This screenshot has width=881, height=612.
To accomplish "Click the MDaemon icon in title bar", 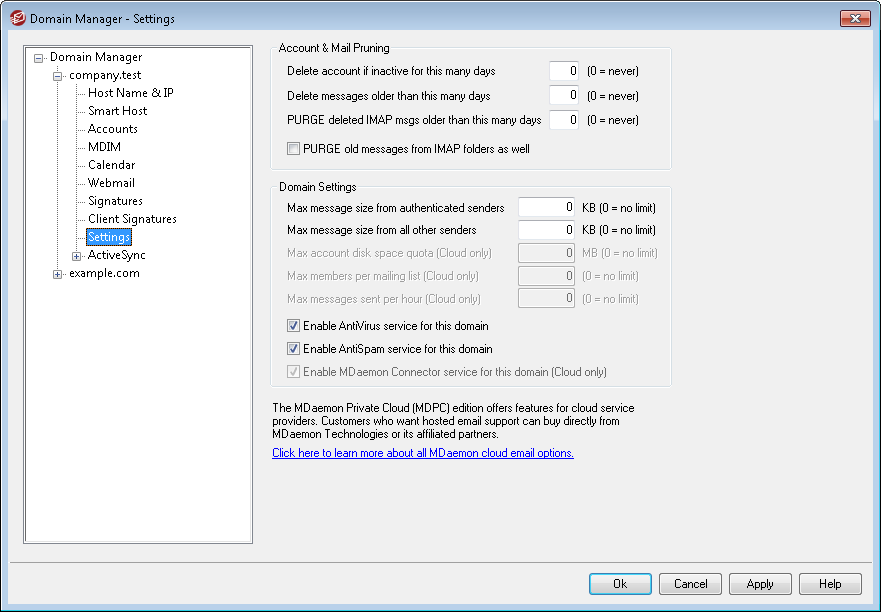I will click(x=17, y=17).
